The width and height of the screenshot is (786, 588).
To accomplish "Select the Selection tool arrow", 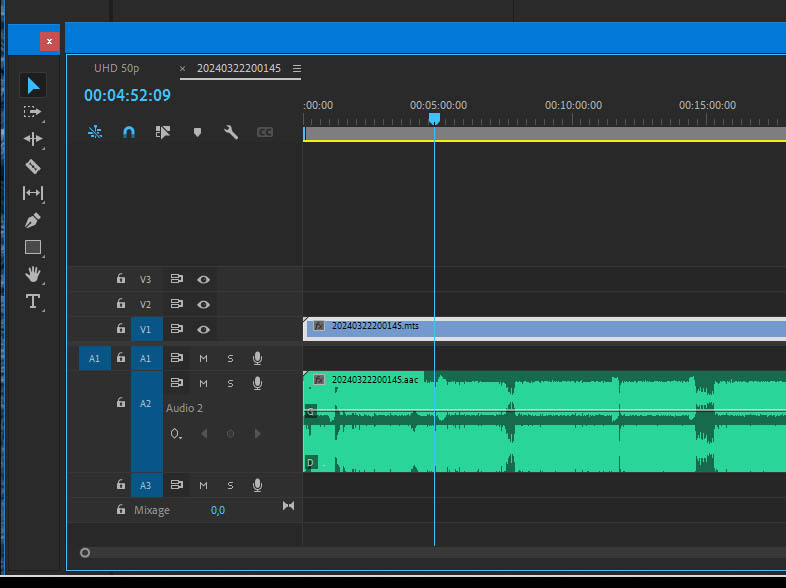I will (33, 86).
